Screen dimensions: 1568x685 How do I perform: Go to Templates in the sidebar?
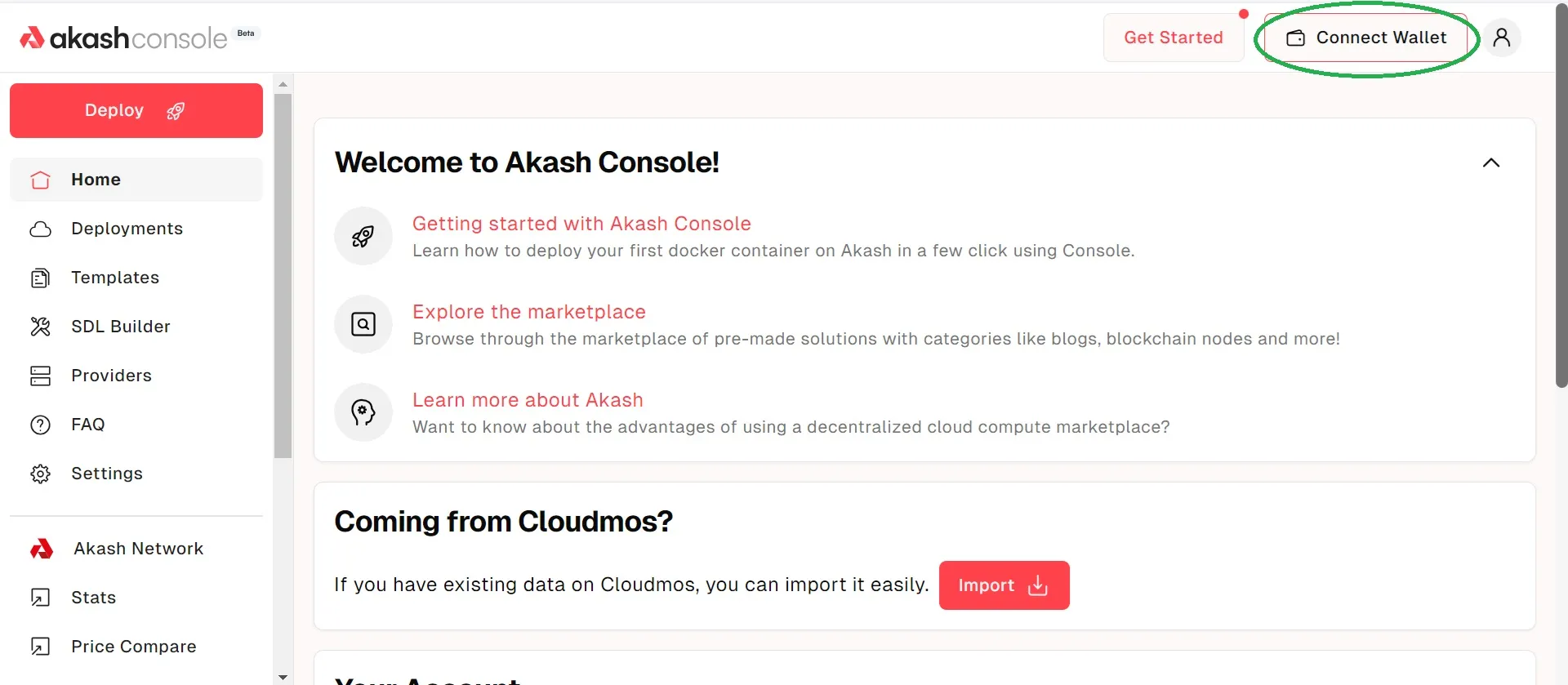tap(115, 278)
